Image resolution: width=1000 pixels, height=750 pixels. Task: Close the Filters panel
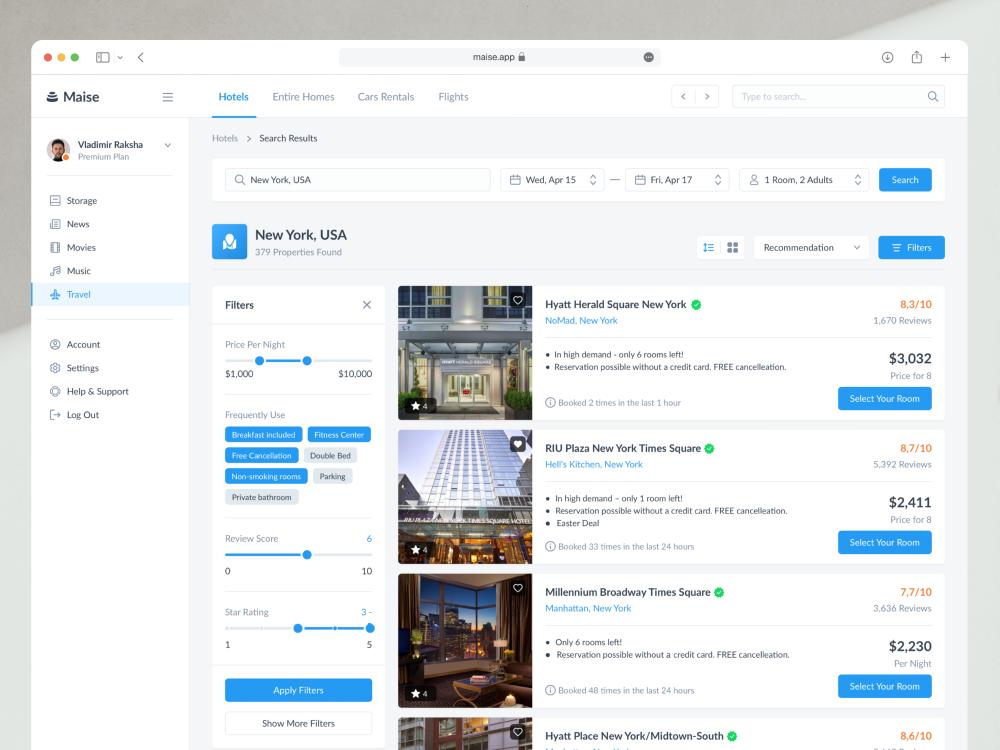[367, 305]
